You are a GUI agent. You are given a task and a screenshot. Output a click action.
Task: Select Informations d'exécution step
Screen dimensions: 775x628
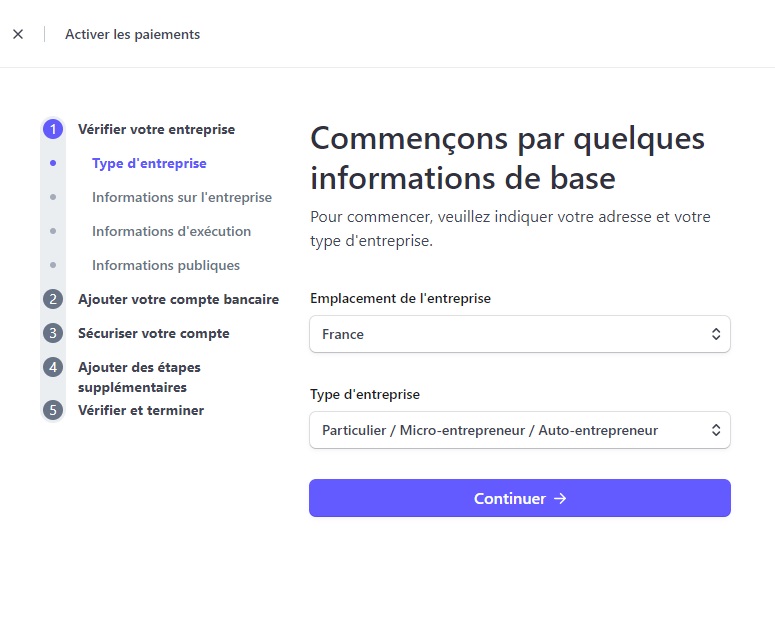click(x=171, y=231)
